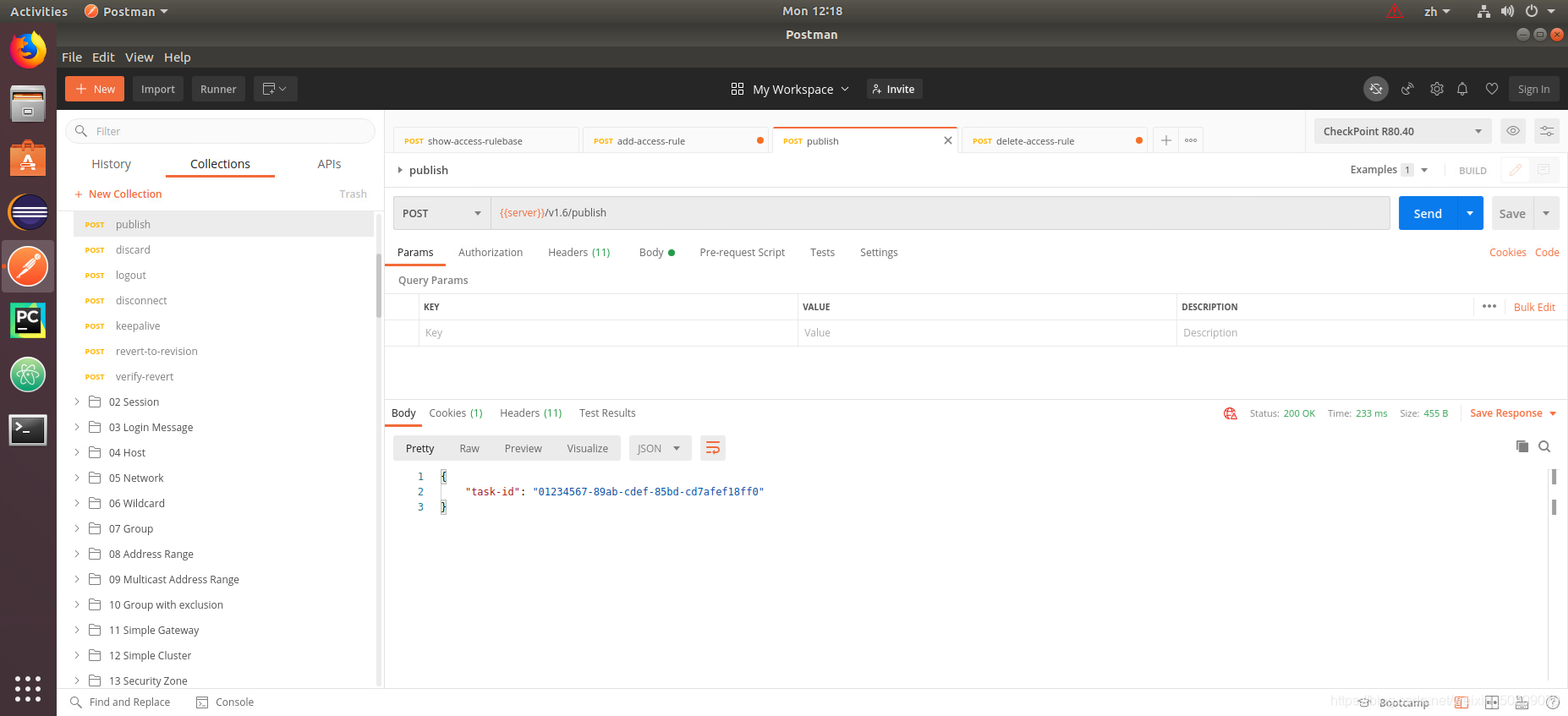This screenshot has height=716, width=1568.
Task: Click the sidebar Filter search field
Action: pos(220,131)
